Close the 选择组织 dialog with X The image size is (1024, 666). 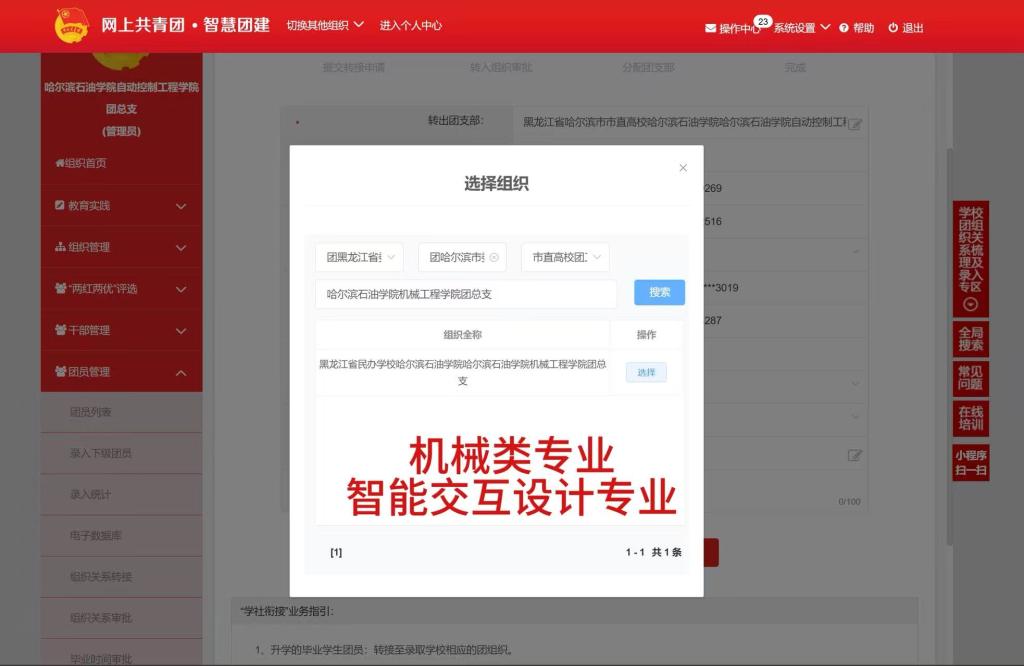683,168
